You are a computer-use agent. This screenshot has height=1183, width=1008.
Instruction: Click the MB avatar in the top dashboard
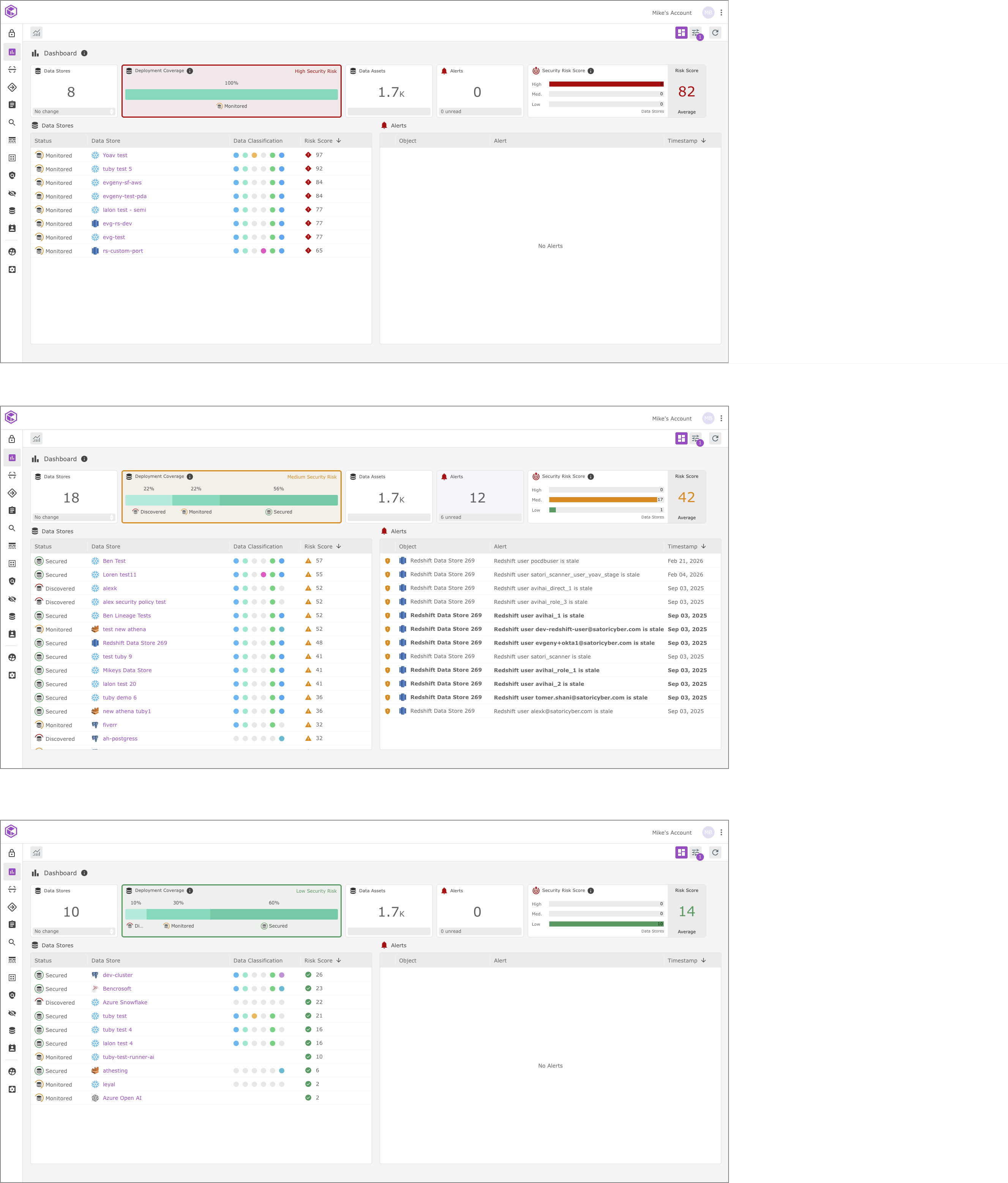tap(708, 13)
